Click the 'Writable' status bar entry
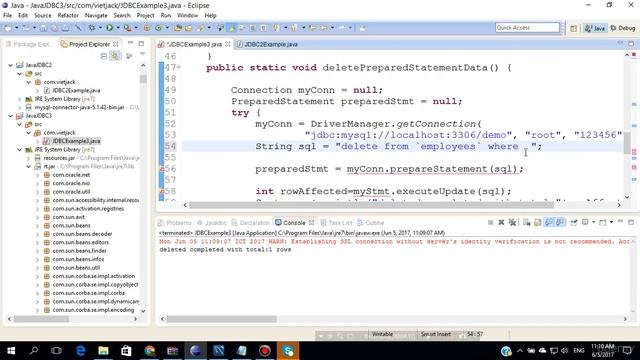640x360 pixels. click(382, 334)
